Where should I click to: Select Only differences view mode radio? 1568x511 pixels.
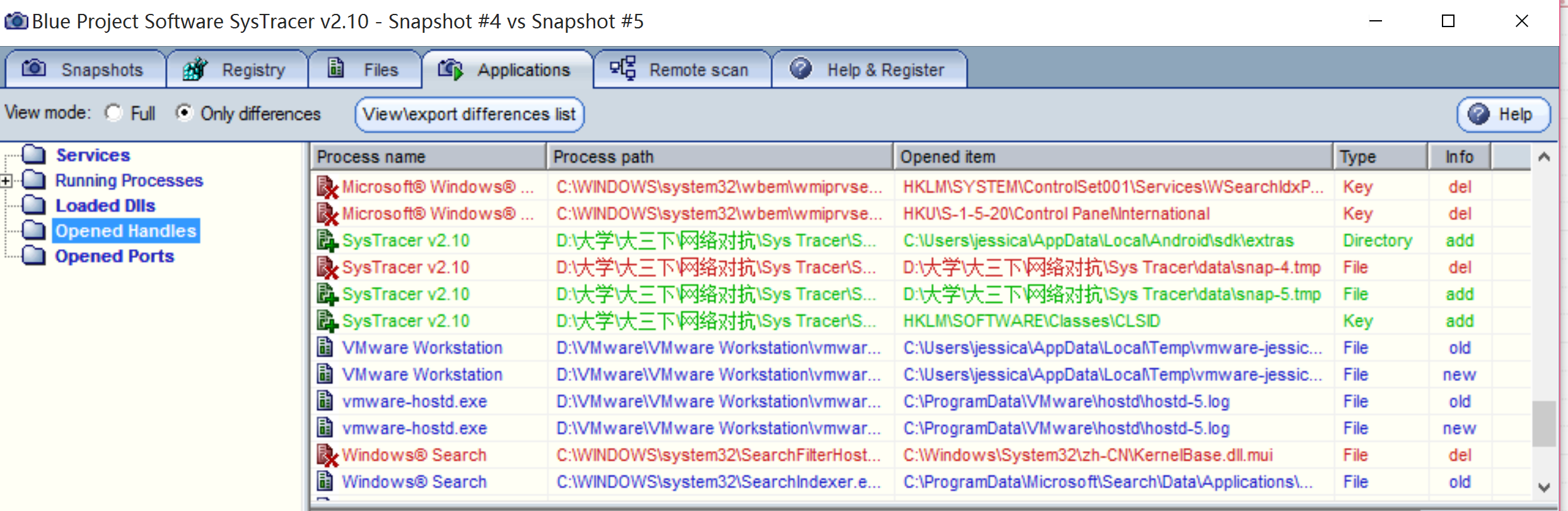click(184, 113)
